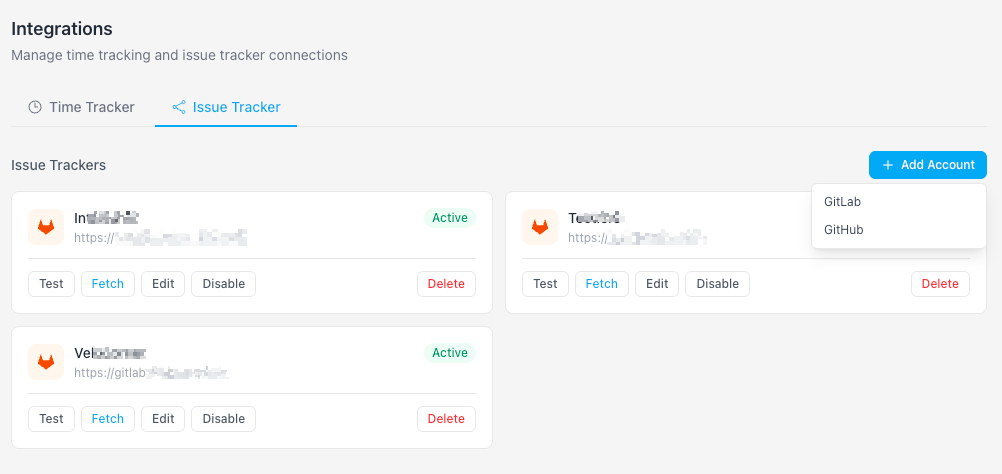
Task: Edit the bottom Vel tracker account
Action: coord(163,418)
